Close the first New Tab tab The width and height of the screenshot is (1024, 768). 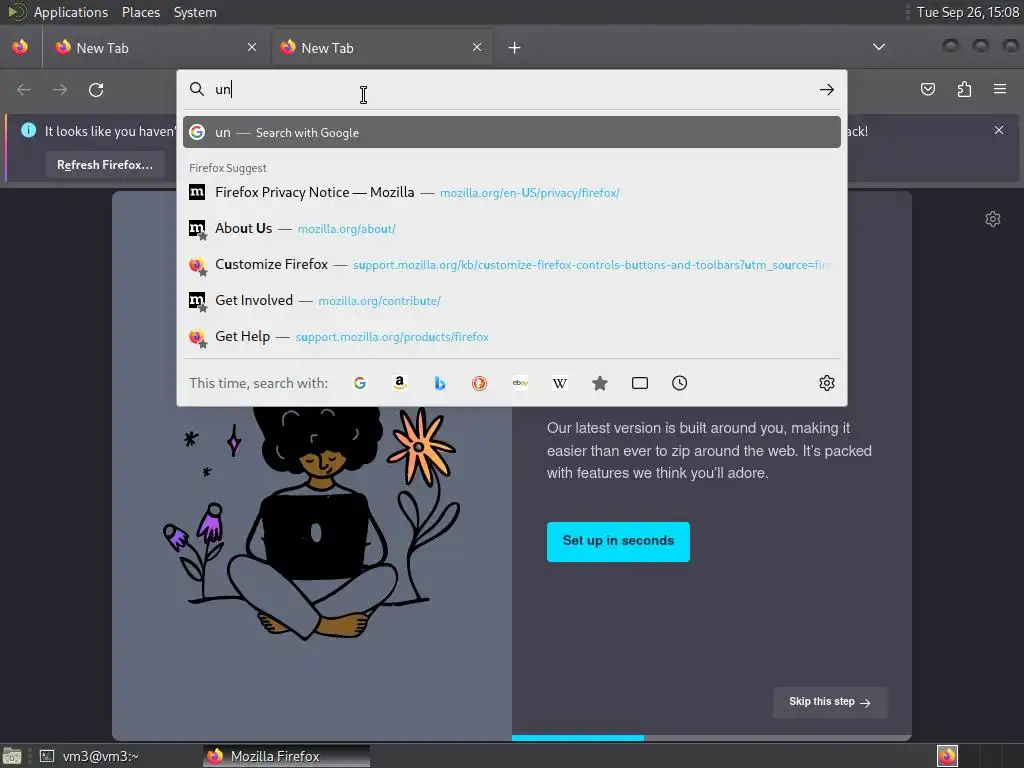[252, 47]
